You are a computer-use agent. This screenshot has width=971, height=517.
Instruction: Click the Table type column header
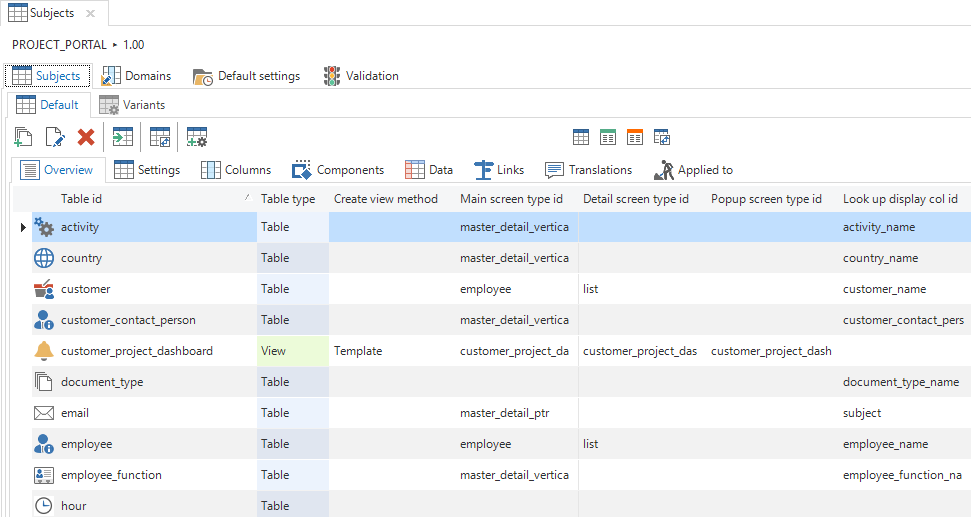click(x=288, y=199)
